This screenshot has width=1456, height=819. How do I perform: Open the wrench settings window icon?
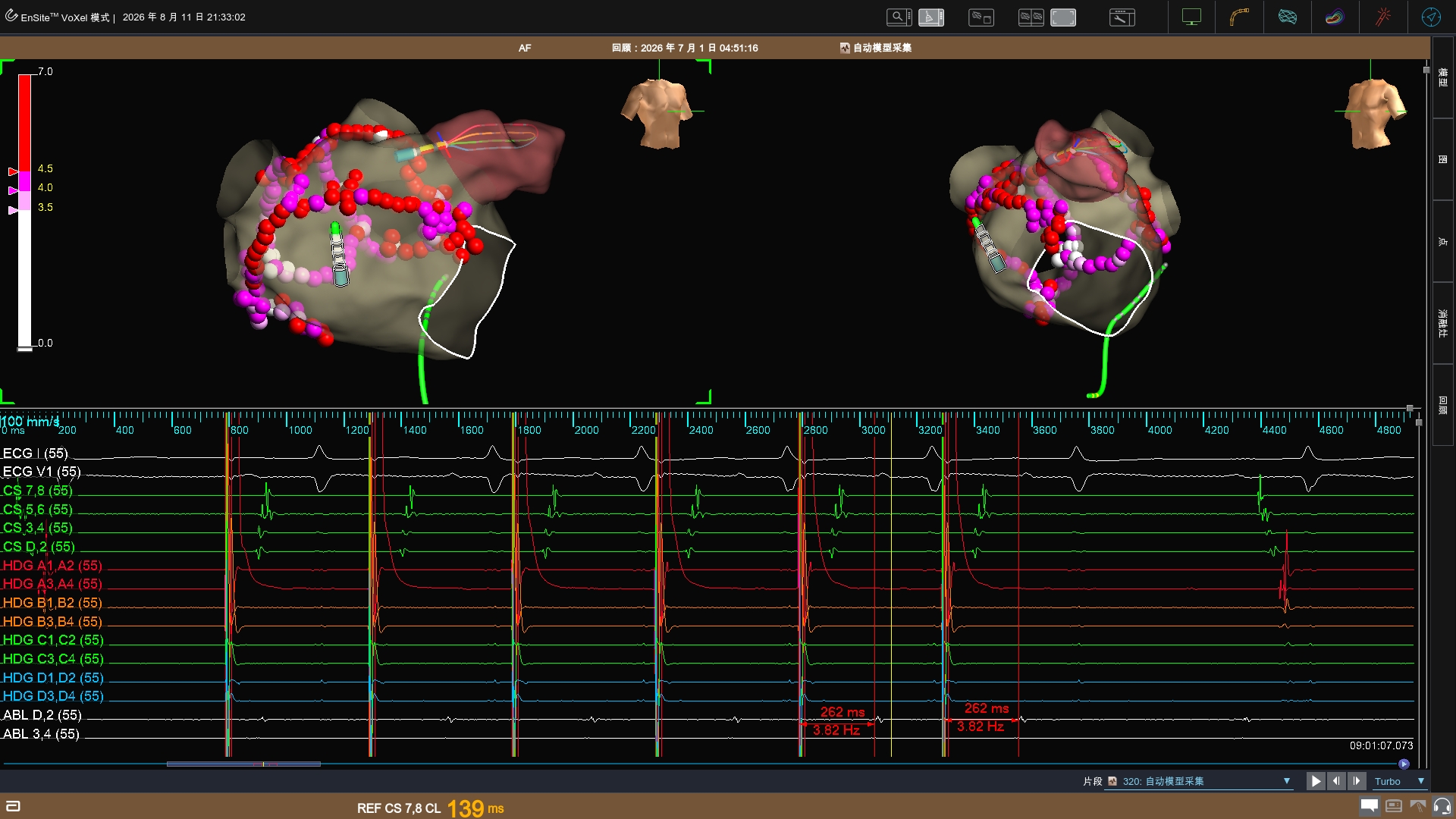coord(1122,17)
